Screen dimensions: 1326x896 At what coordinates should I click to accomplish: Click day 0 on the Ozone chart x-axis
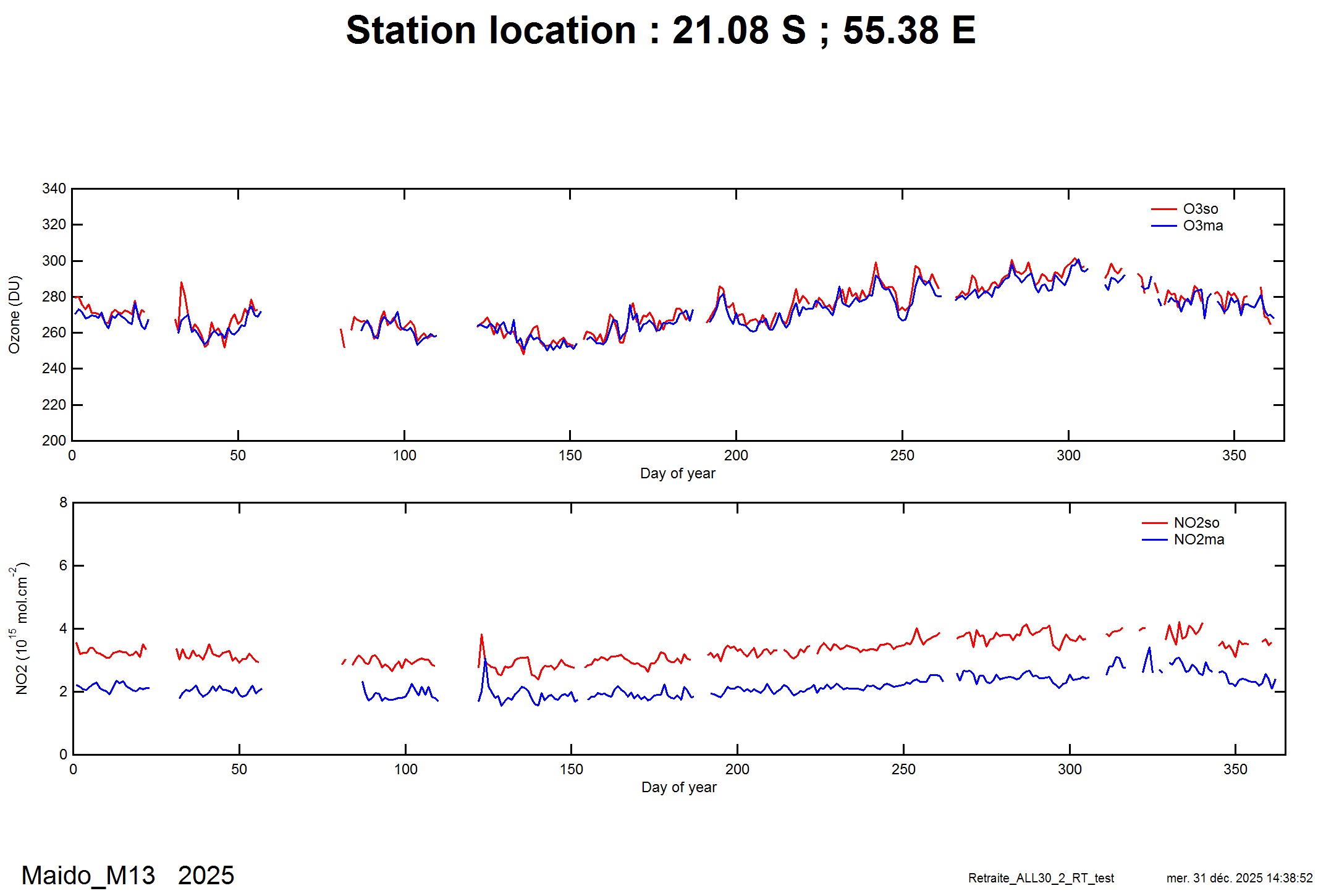[x=72, y=456]
